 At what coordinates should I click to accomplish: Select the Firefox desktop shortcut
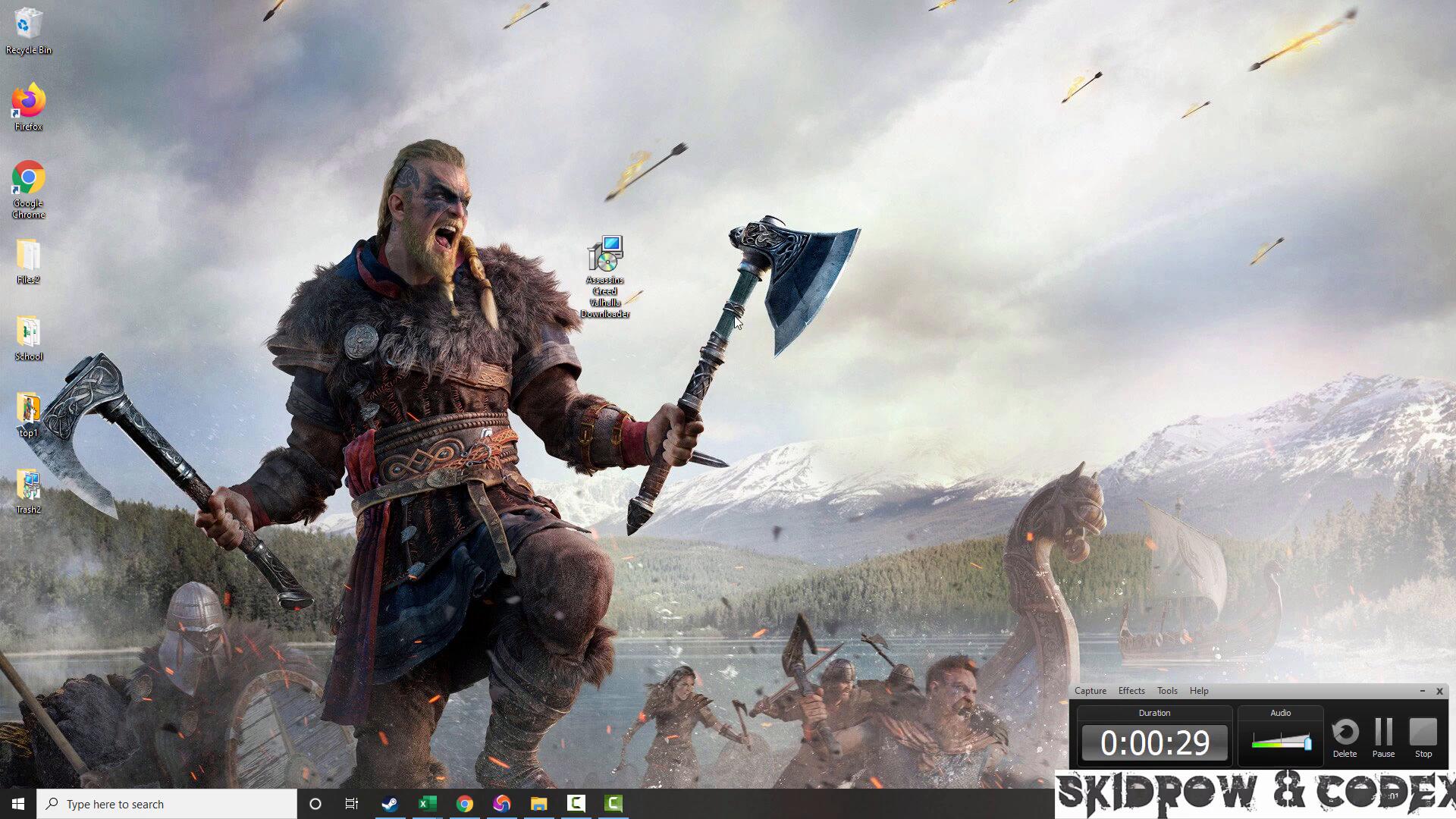[x=28, y=102]
